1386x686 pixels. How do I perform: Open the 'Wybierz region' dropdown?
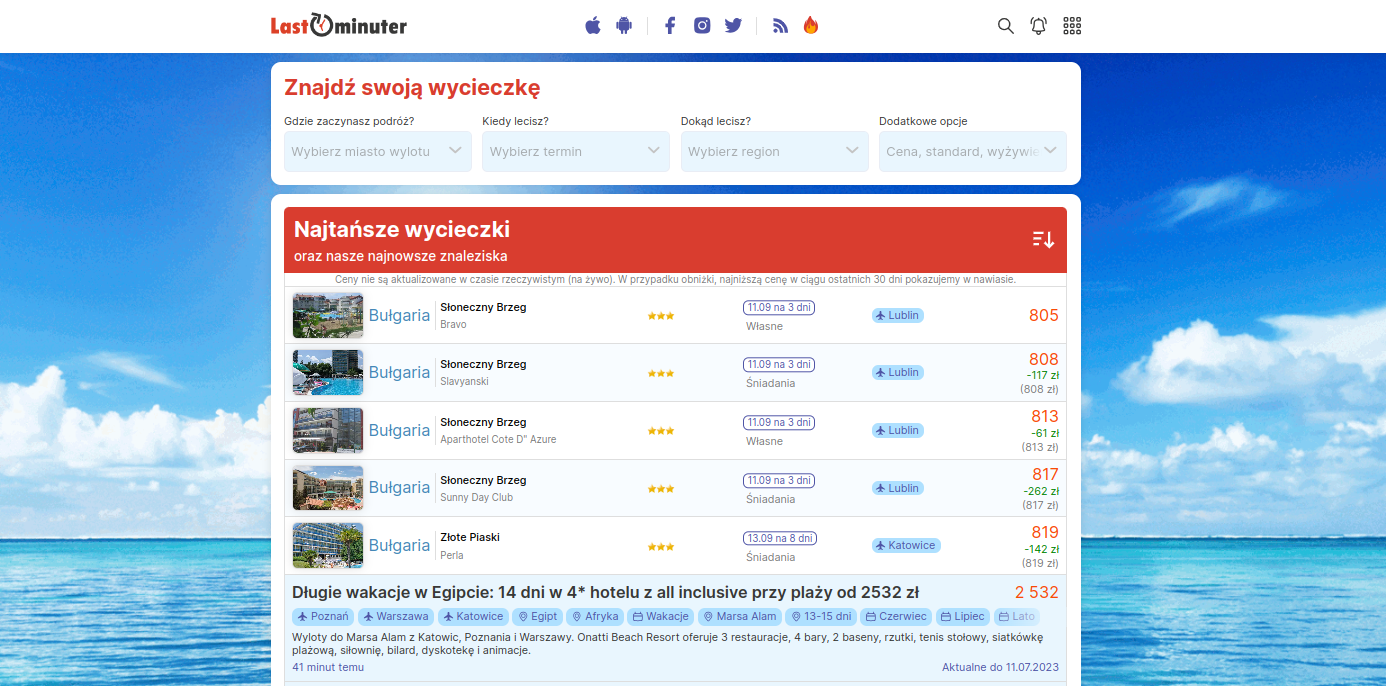tap(774, 151)
